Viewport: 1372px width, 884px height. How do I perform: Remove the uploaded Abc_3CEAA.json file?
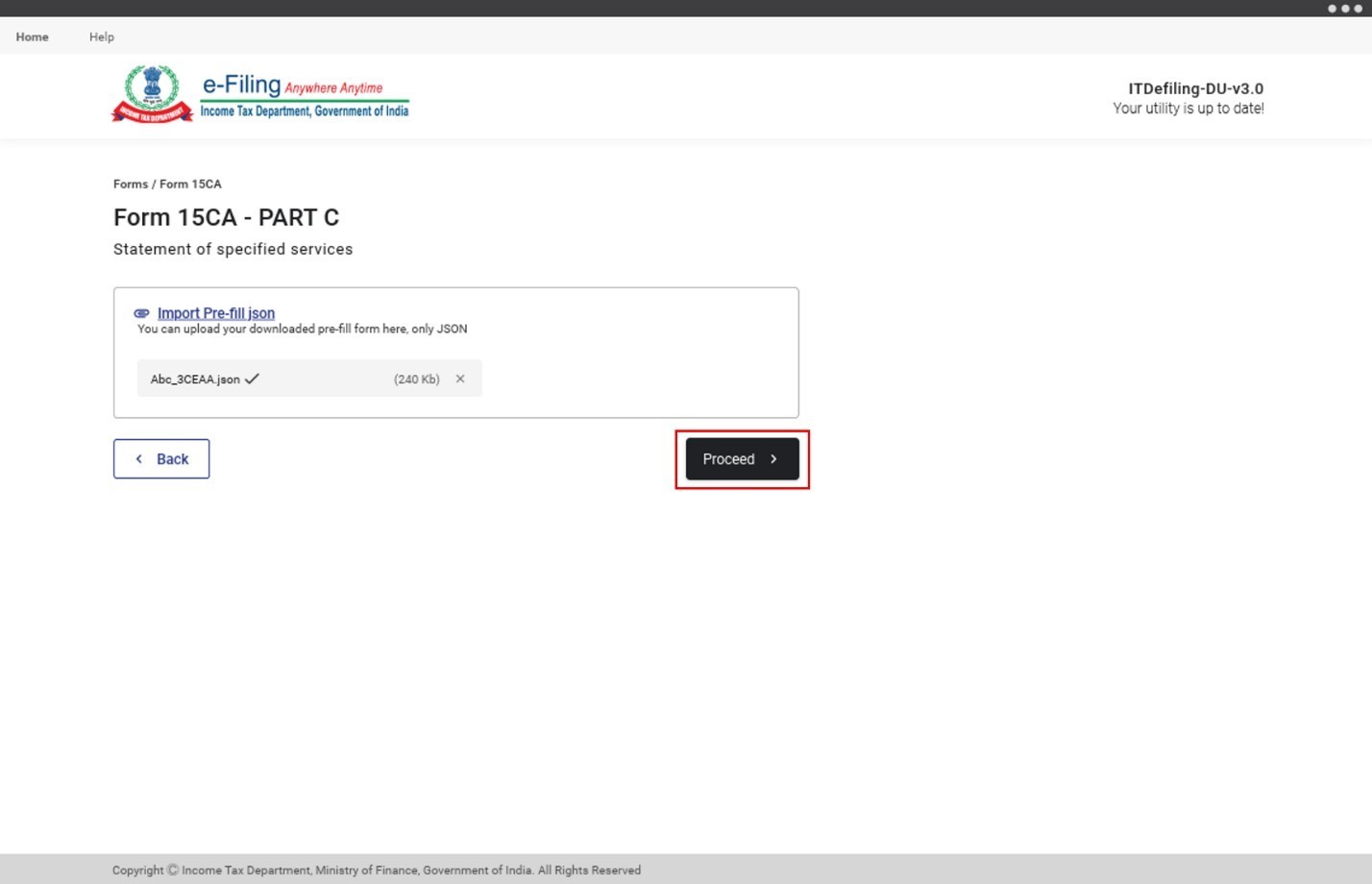pyautogui.click(x=460, y=379)
